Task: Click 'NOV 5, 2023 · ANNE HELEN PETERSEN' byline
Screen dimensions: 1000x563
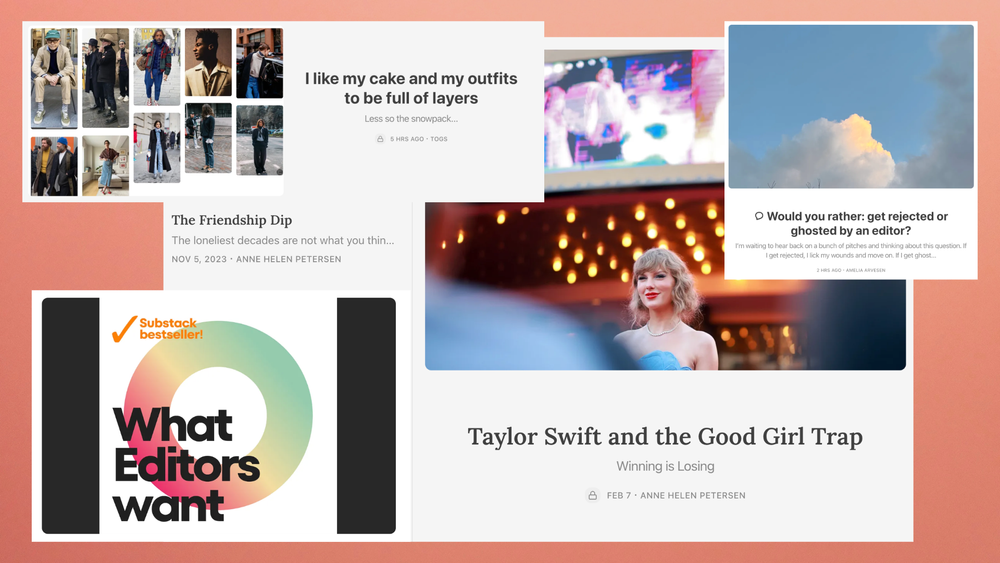Action: point(256,259)
